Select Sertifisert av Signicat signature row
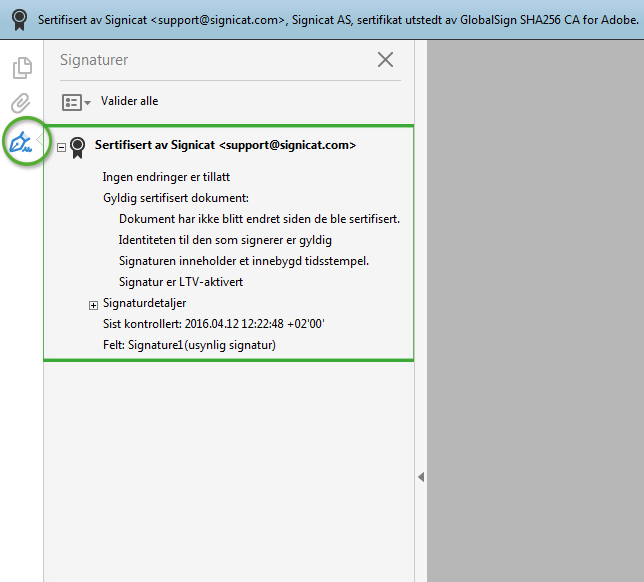This screenshot has width=644, height=582. point(225,145)
